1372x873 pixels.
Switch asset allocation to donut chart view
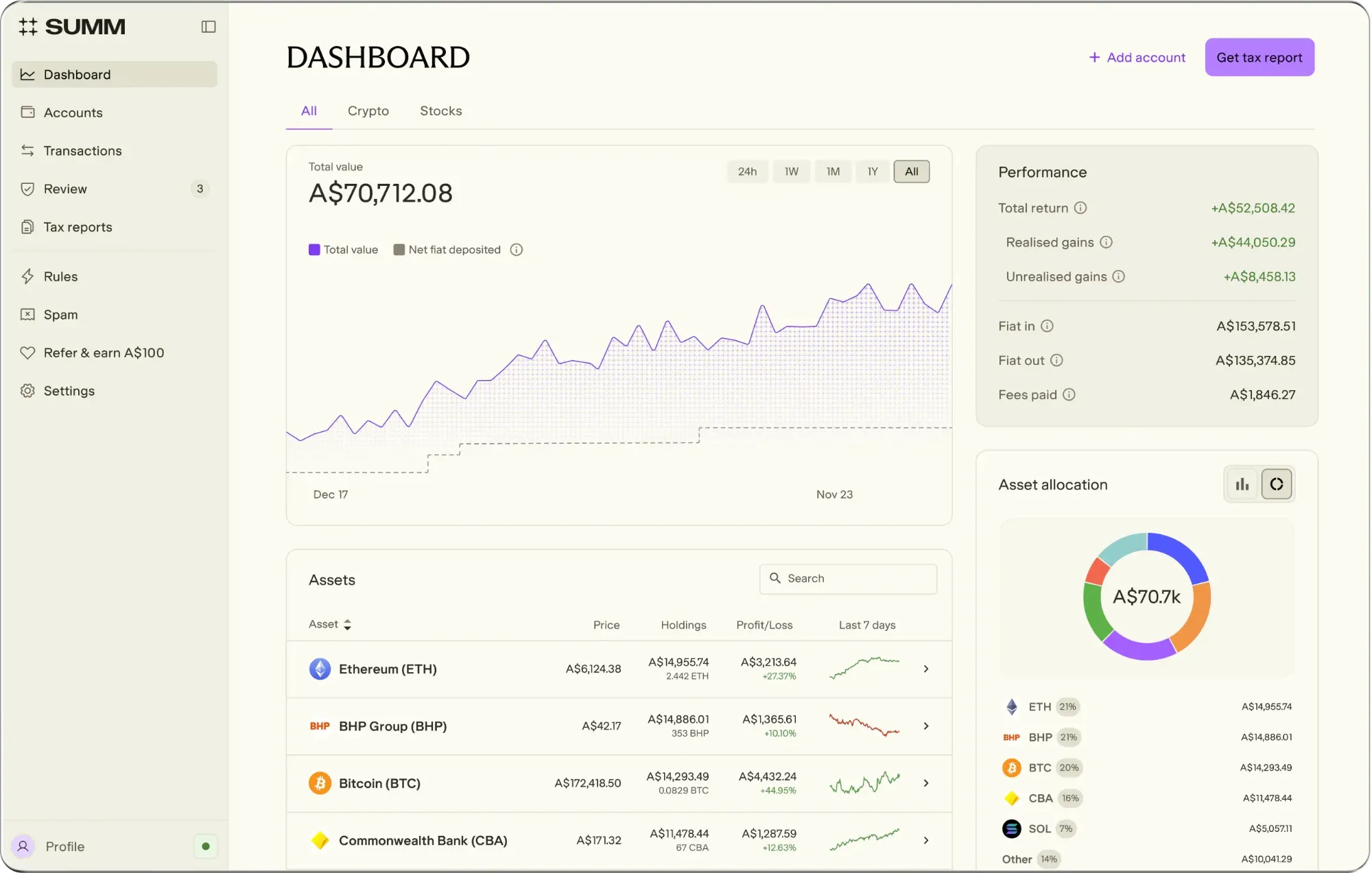1276,484
